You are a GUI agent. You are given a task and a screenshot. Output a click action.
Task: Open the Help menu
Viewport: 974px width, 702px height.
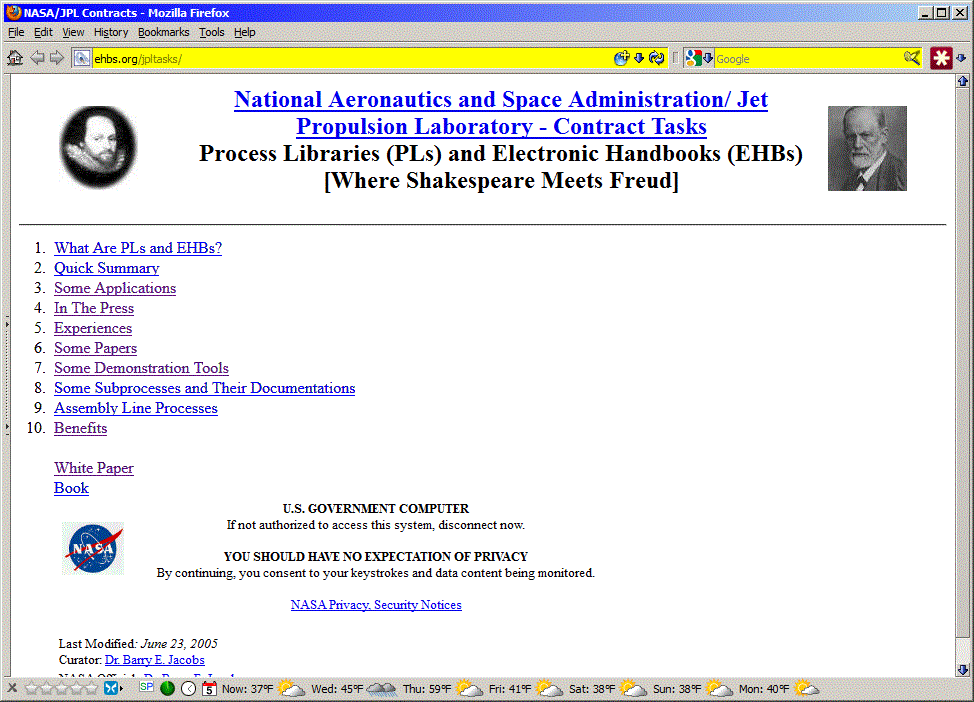245,32
